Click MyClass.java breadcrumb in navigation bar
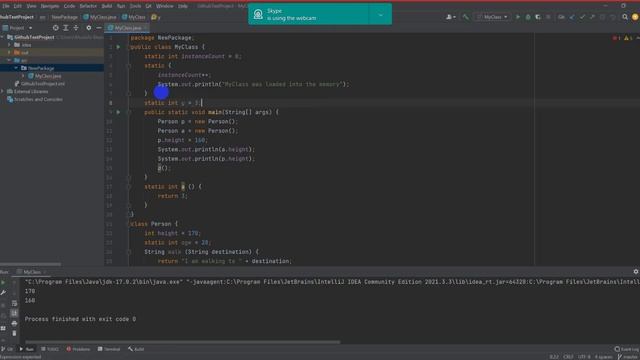Image resolution: width=640 pixels, height=360 pixels. click(x=100, y=17)
